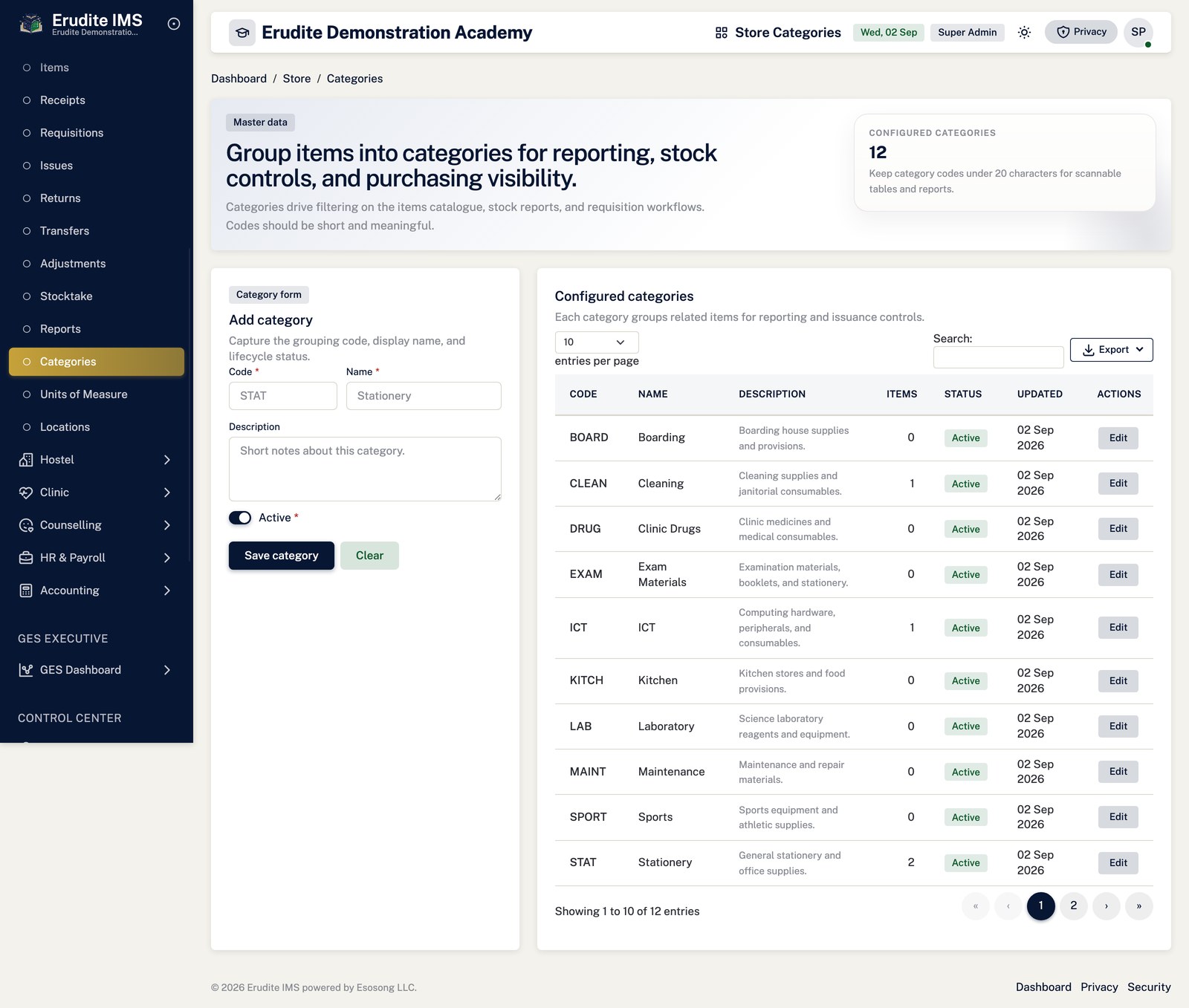Toggle the Active category switch
The image size is (1189, 1008).
(240, 518)
